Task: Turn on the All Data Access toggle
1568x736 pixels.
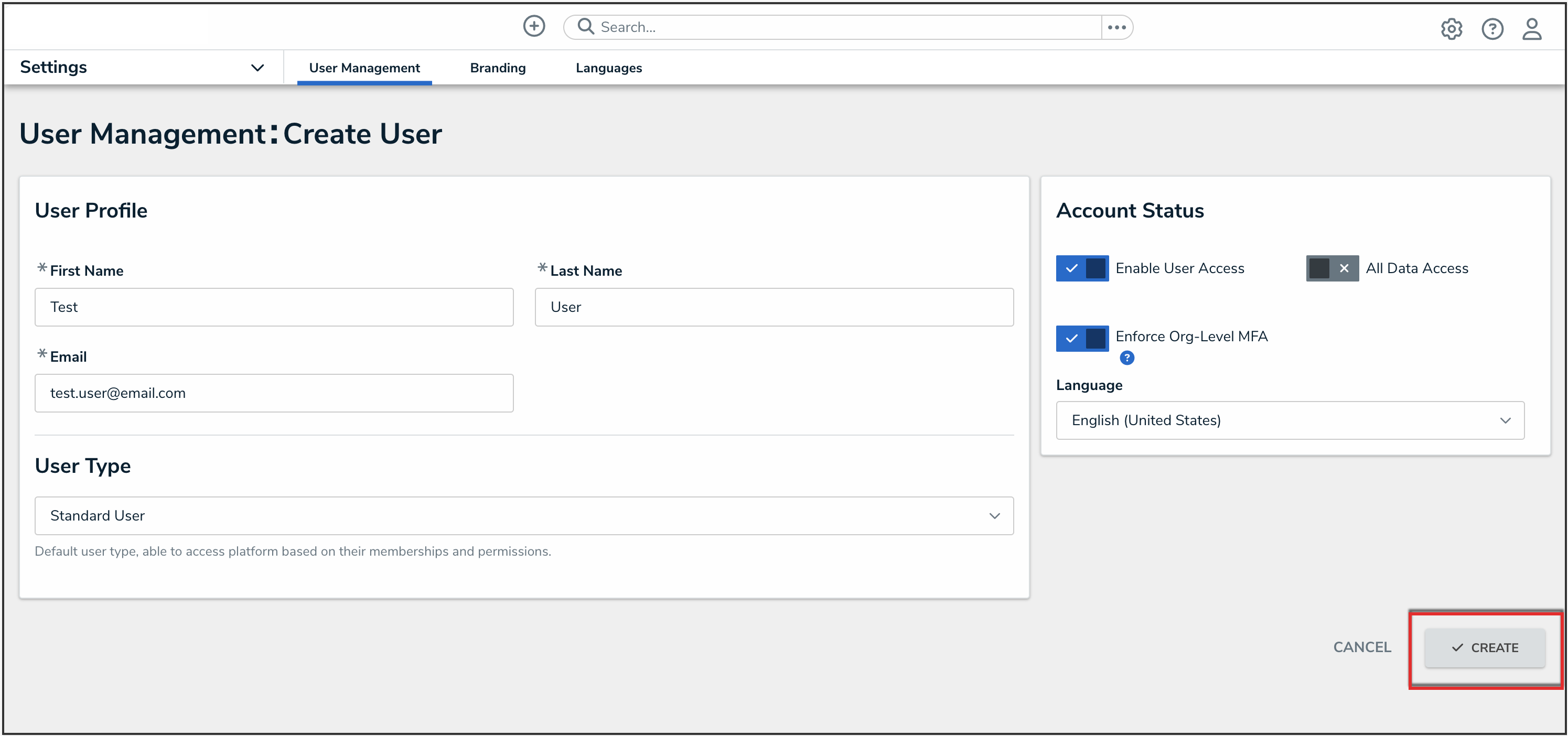Action: pyautogui.click(x=1332, y=268)
